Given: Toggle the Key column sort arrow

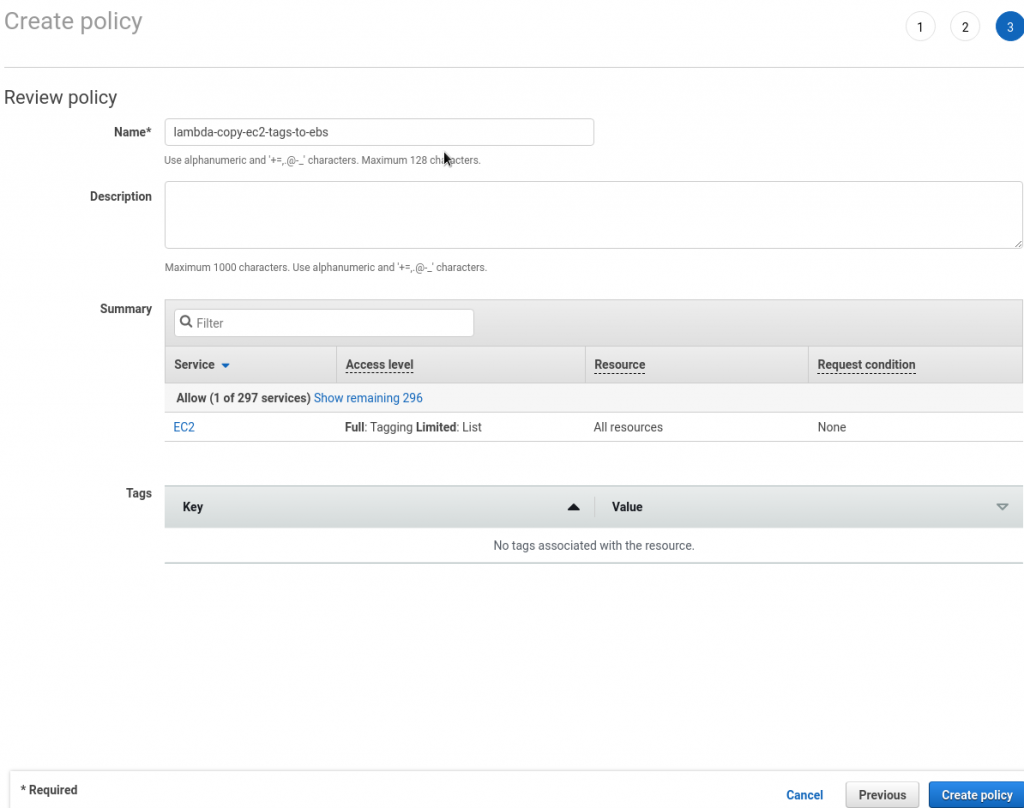Looking at the screenshot, I should [x=573, y=507].
